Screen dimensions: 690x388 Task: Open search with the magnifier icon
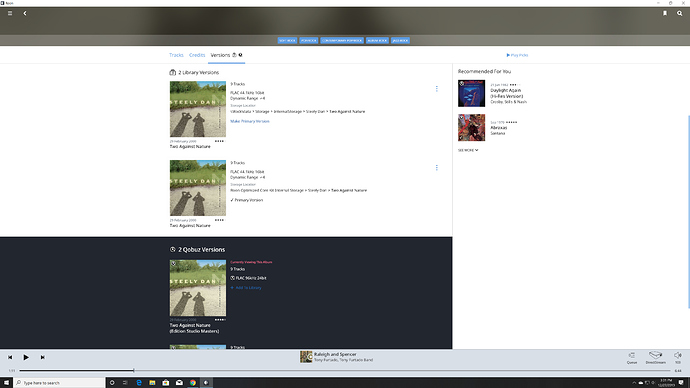click(679, 13)
